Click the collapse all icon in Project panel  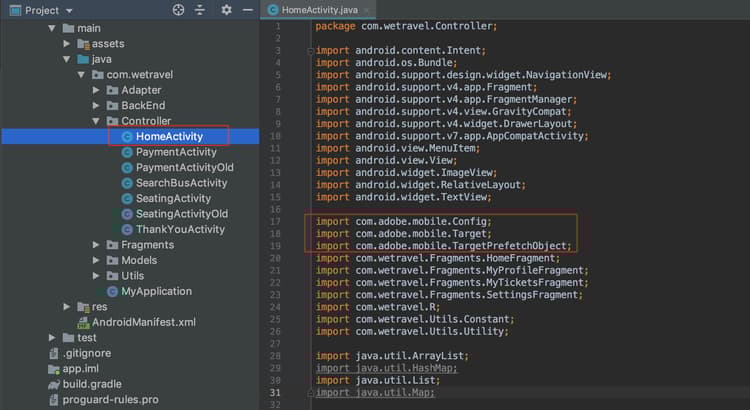201,10
